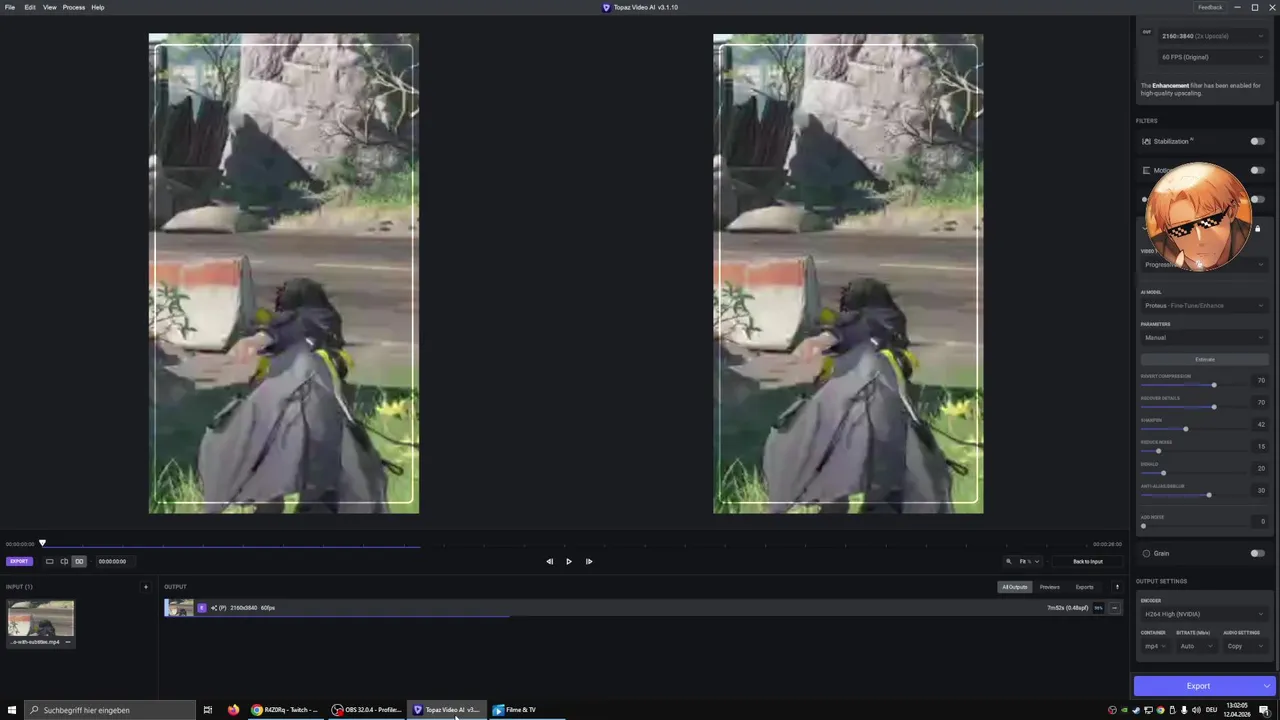Open the File menu
1280x720 pixels.
(x=10, y=7)
